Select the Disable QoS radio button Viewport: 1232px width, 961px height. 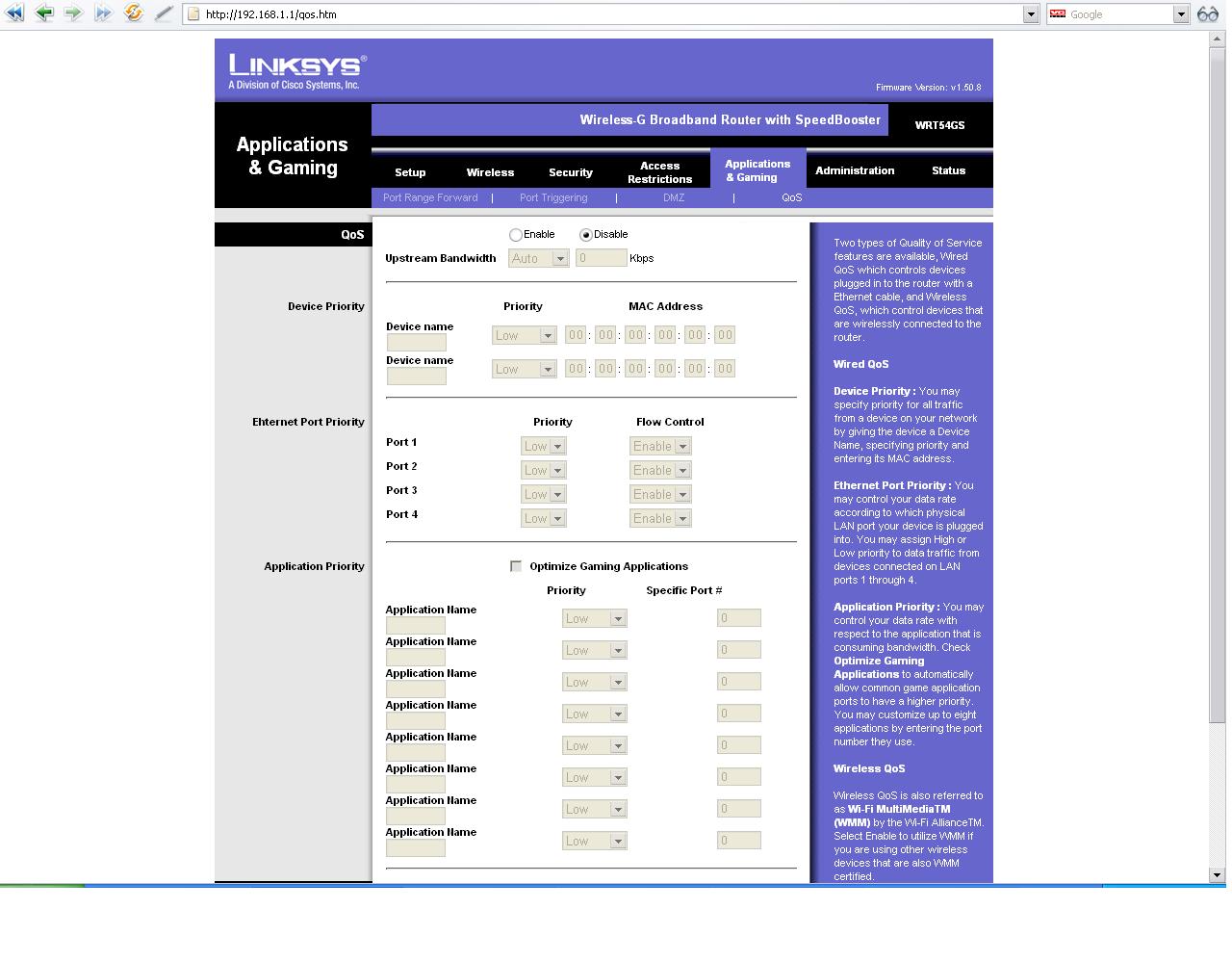click(586, 235)
